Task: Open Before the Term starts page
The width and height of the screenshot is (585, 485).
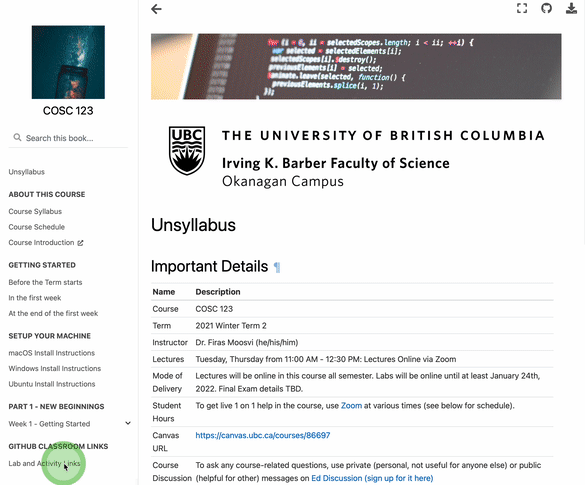Action: pyautogui.click(x=45, y=282)
